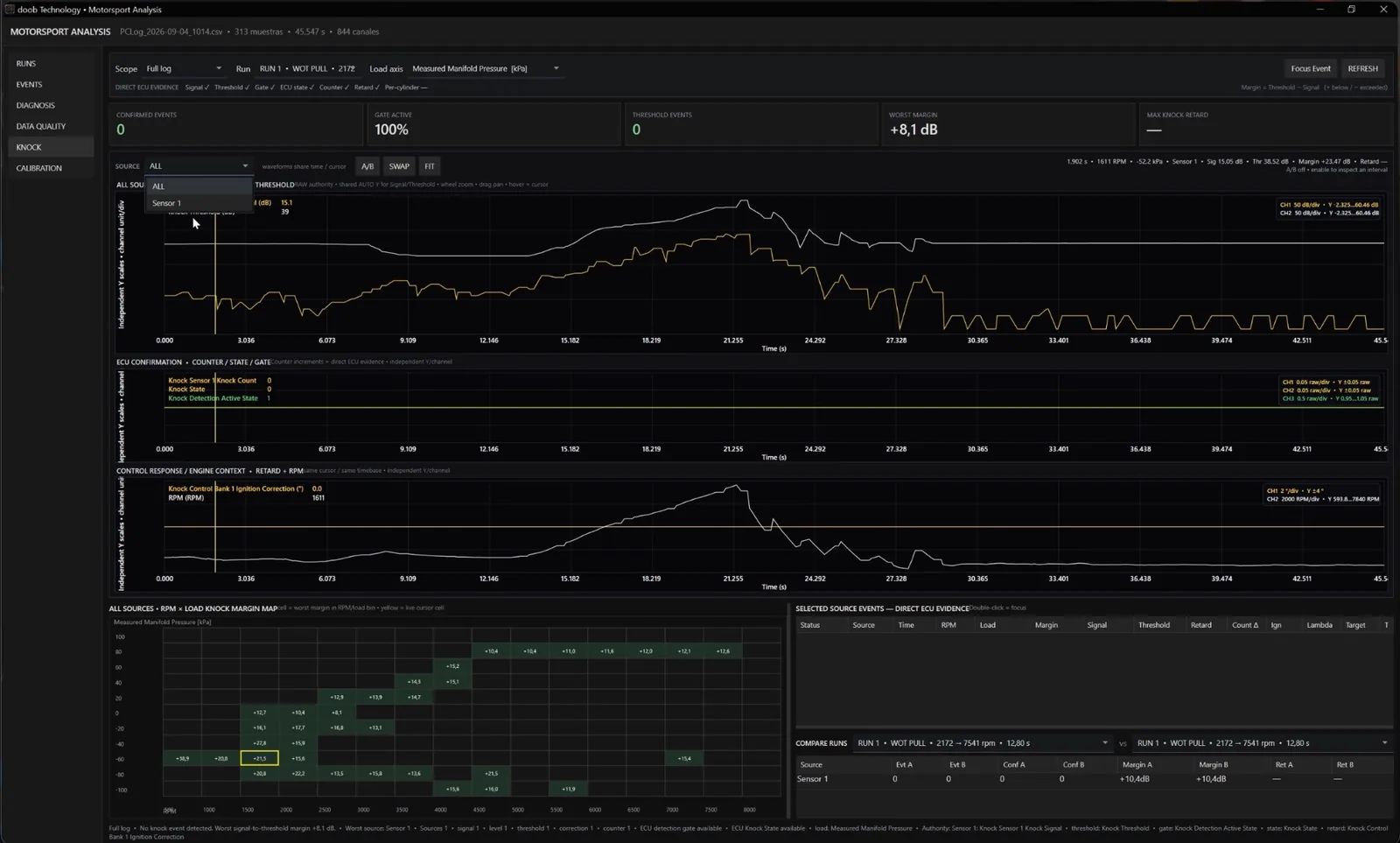Image resolution: width=1400 pixels, height=843 pixels.
Task: Collapse the SOURCE dropdown arrow
Action: click(245, 166)
